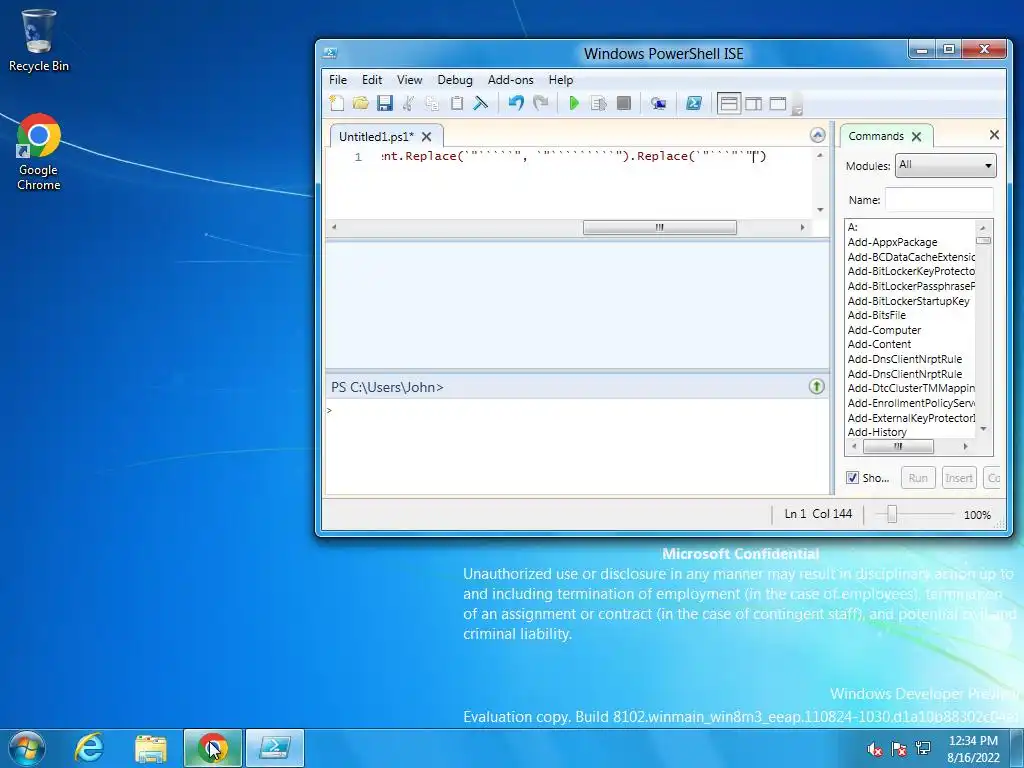Toggle the Show on Startup checkbox
Viewport: 1024px width, 768px height.
852,477
